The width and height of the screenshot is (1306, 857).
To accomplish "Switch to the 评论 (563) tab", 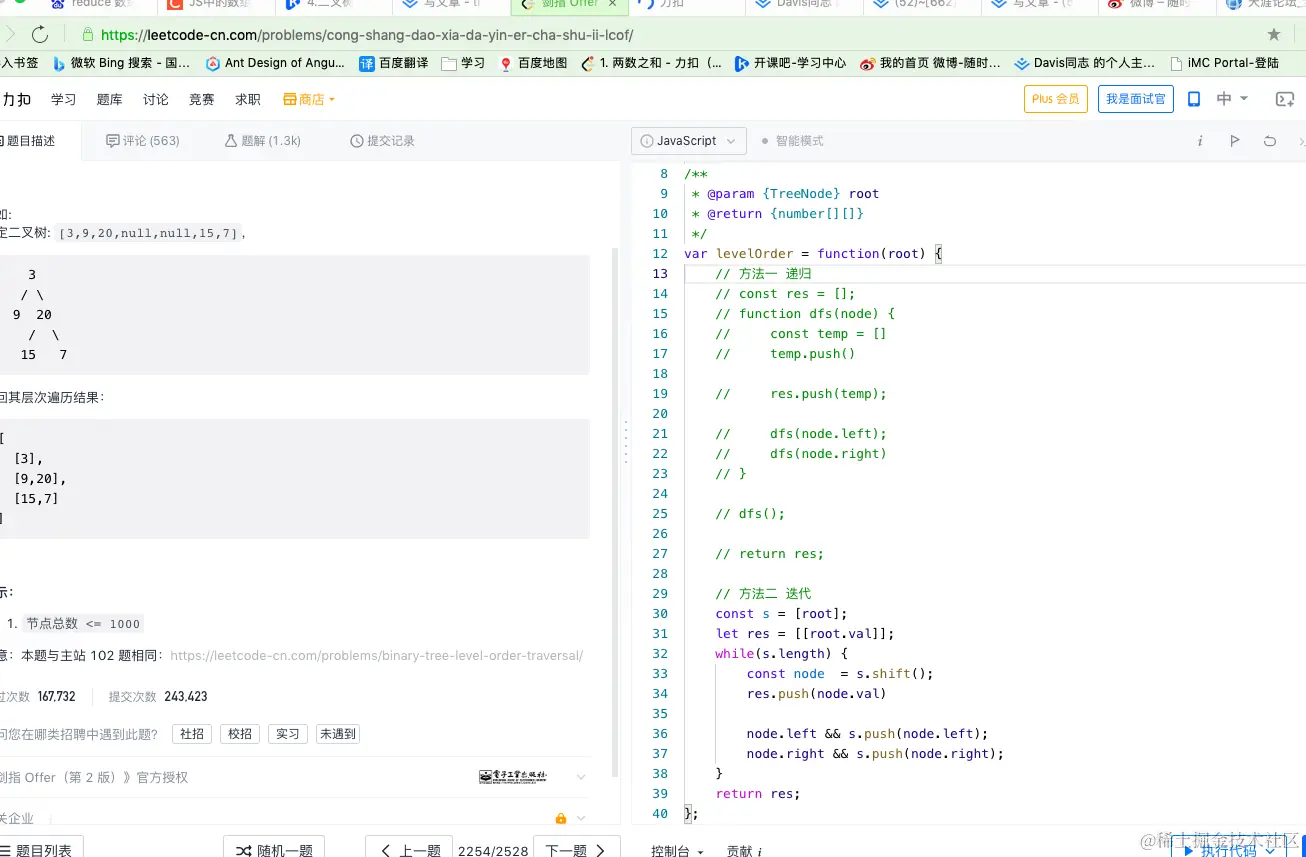I will point(143,141).
